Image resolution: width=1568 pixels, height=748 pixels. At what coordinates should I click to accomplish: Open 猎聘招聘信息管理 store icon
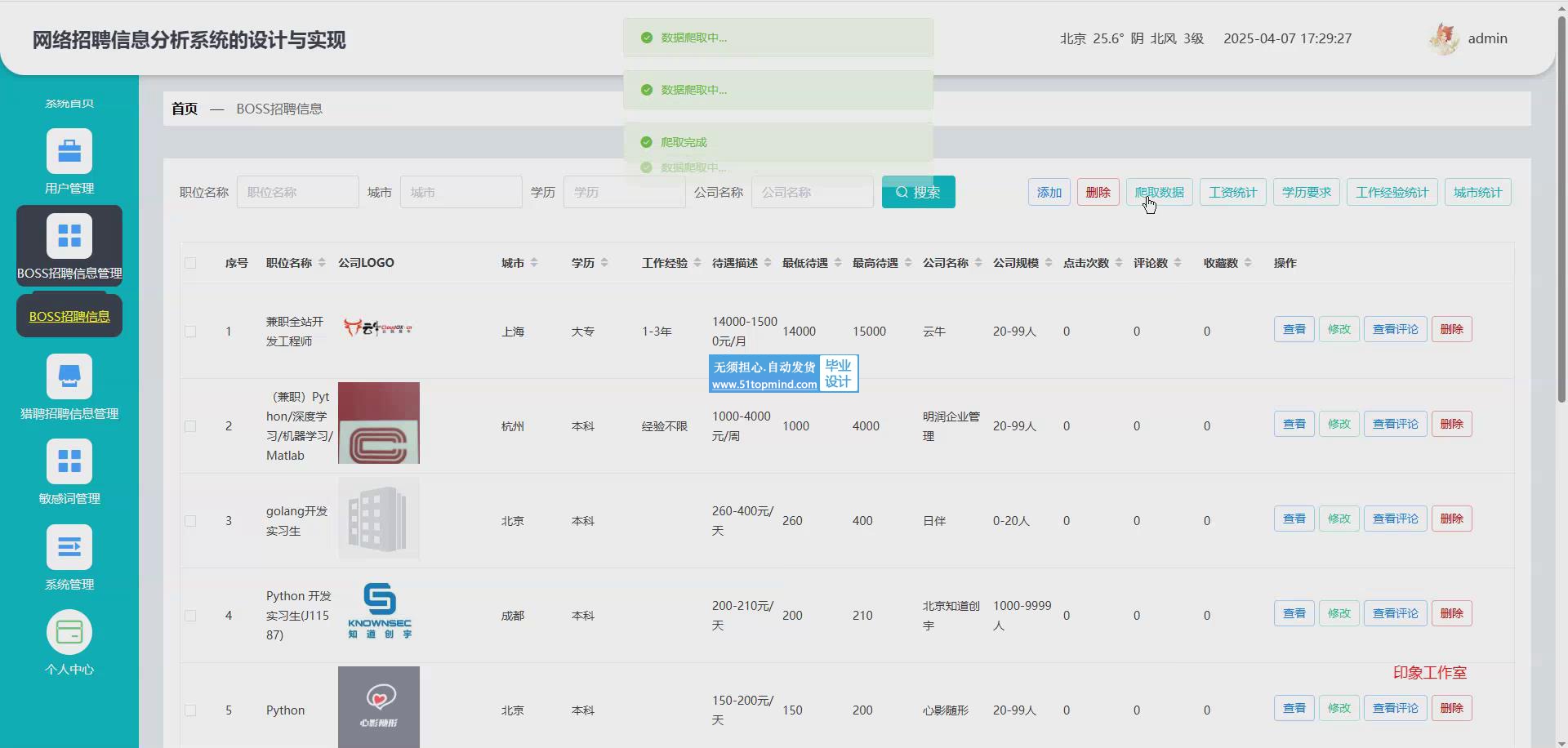(x=69, y=376)
